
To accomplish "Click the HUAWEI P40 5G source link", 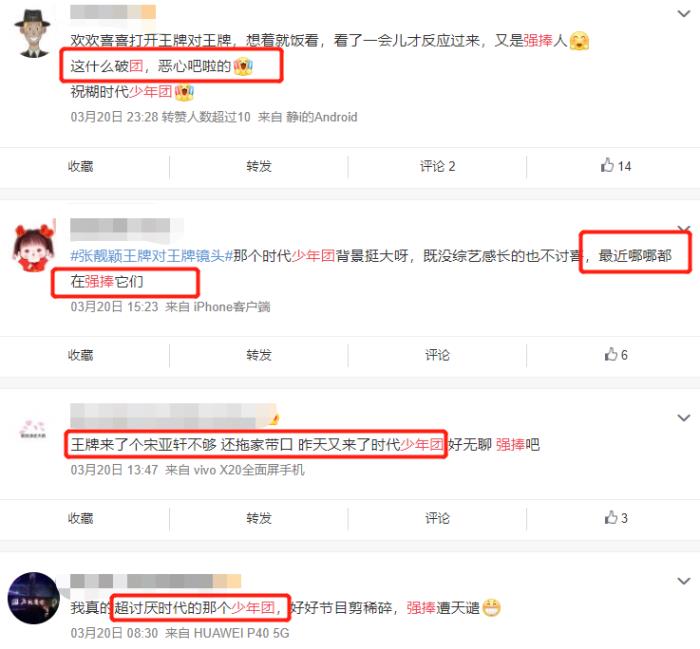I will point(241,632).
